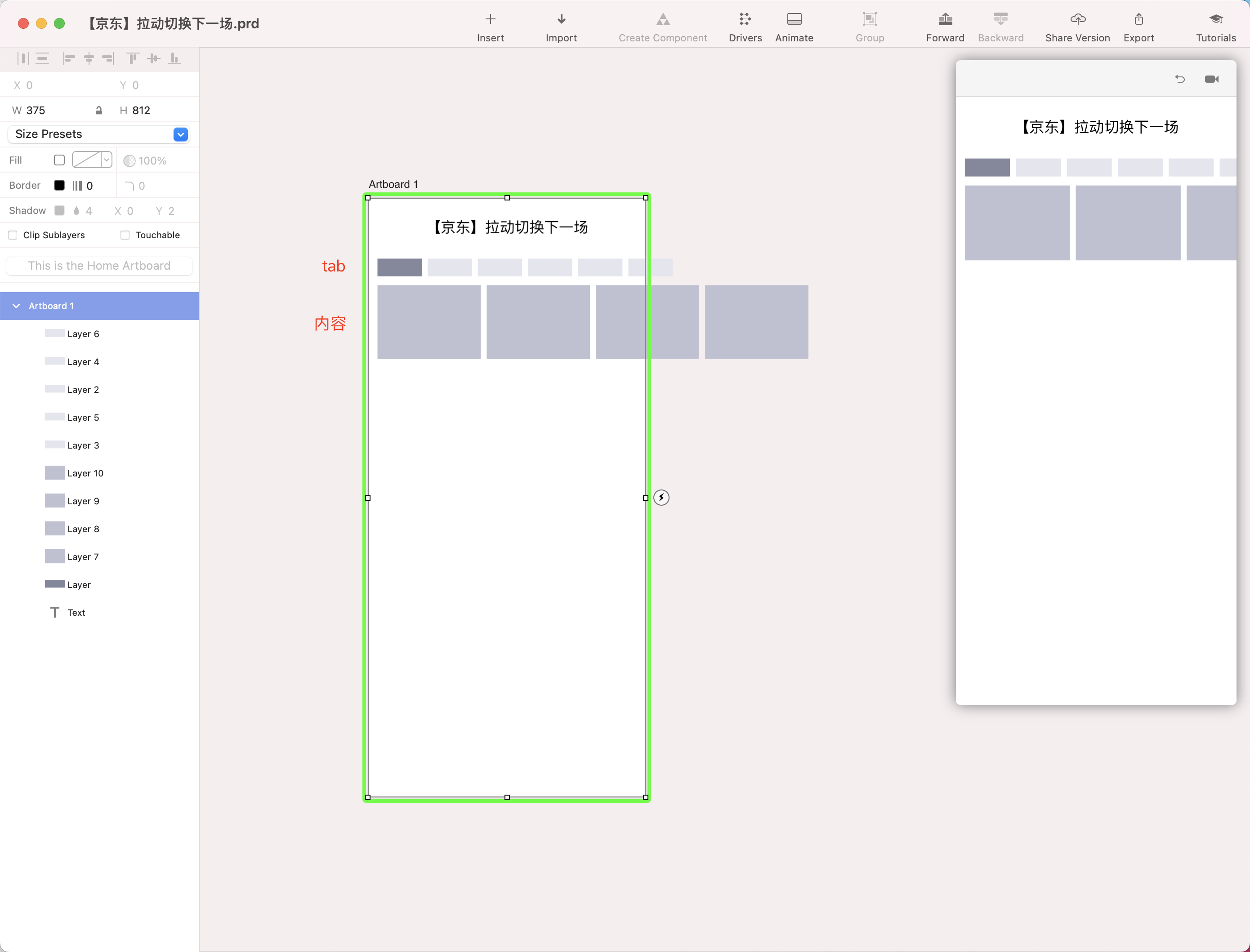
Task: Click the black Border color swatch
Action: coord(59,185)
